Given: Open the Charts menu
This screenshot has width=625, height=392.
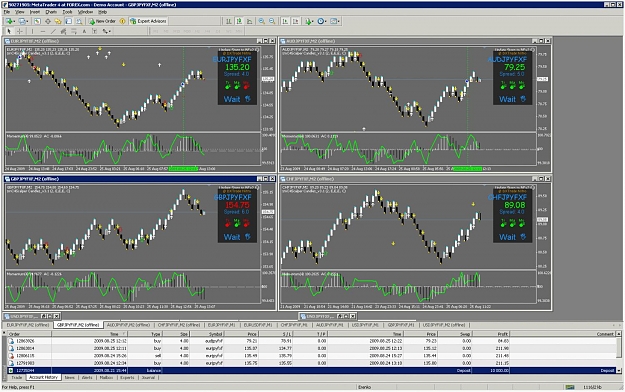Looking at the screenshot, I should (51, 12).
